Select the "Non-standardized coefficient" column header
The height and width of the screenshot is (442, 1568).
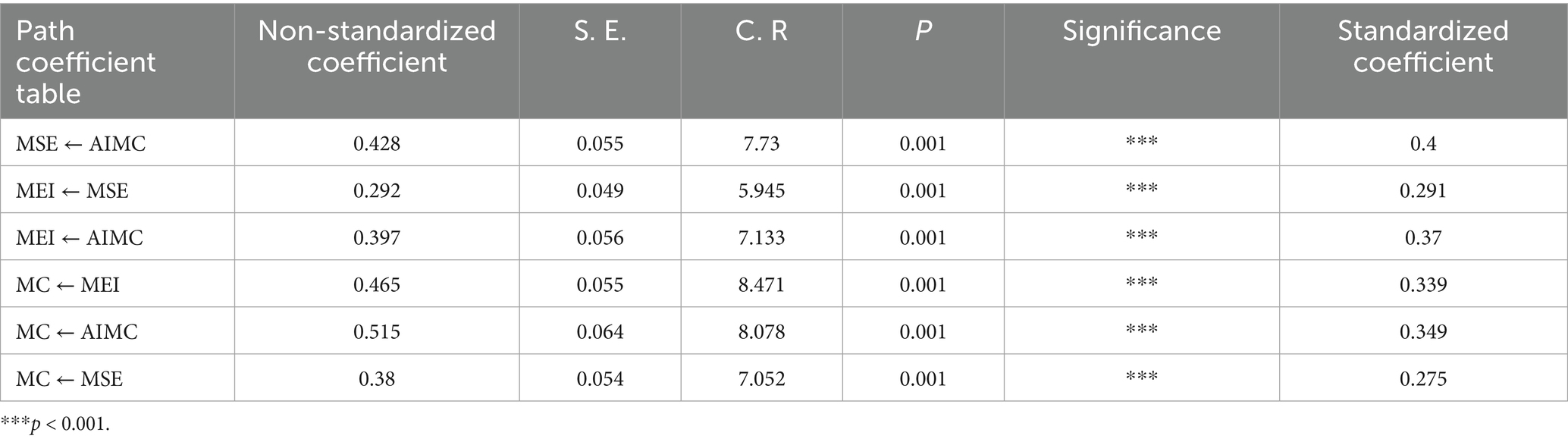pyautogui.click(x=377, y=45)
